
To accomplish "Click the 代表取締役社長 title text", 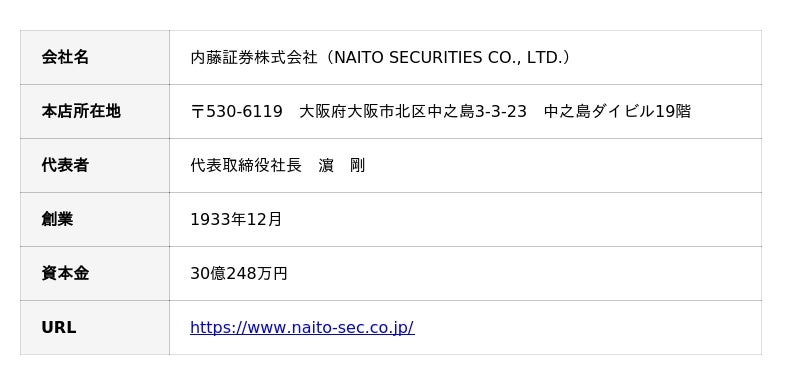I will pyautogui.click(x=246, y=165).
